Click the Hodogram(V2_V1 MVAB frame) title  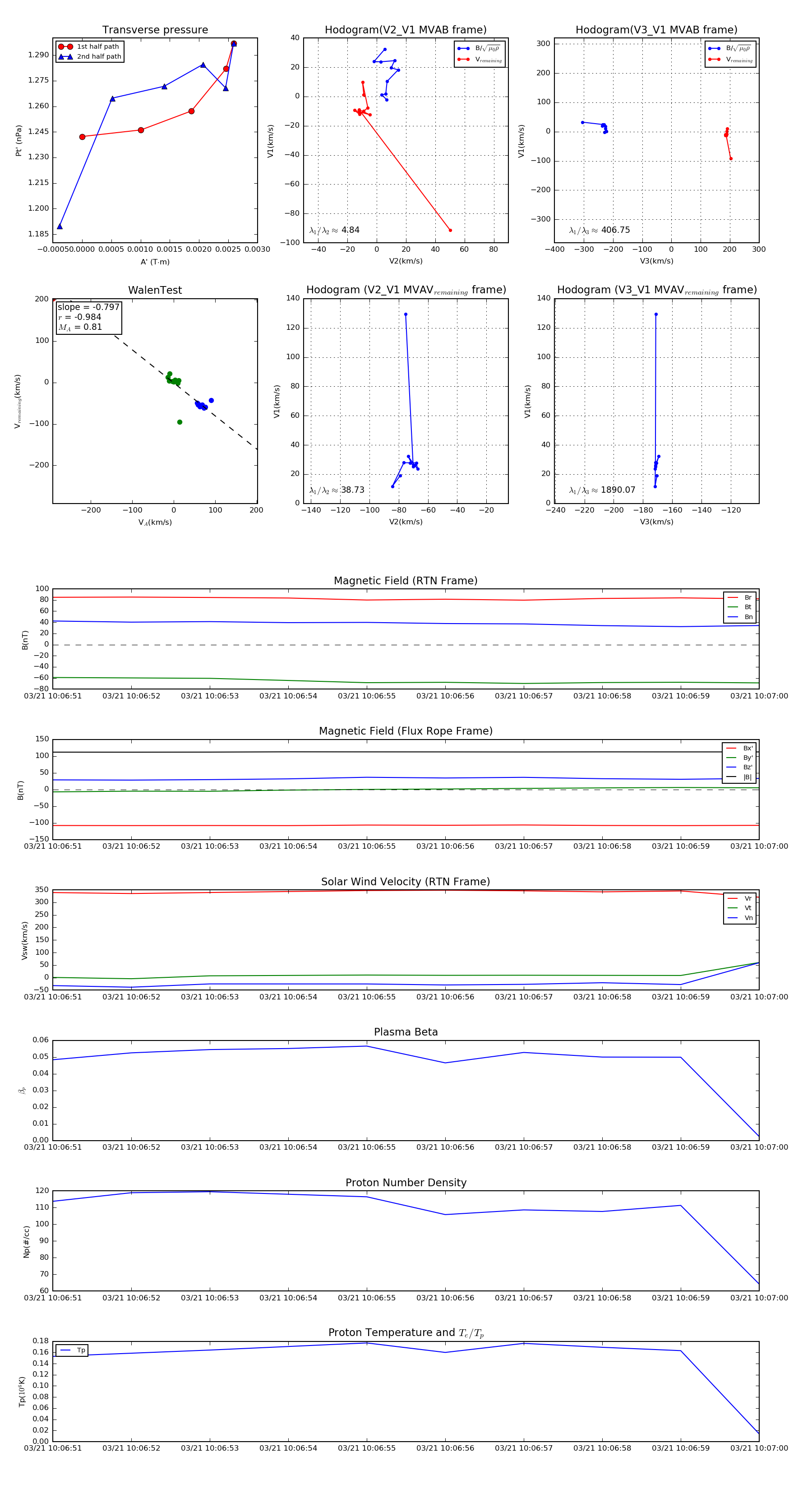pyautogui.click(x=406, y=30)
